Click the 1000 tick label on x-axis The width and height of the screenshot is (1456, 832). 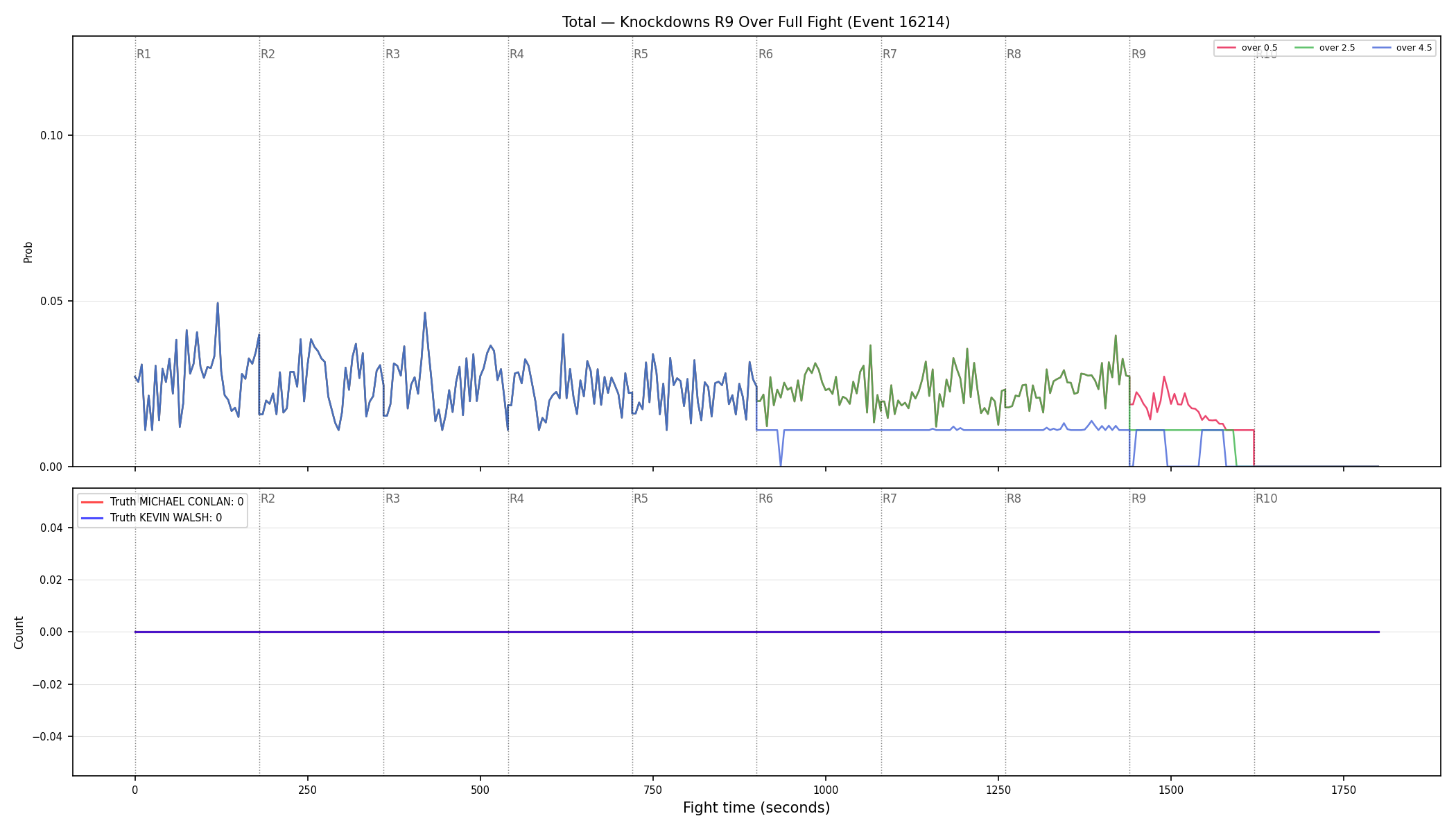825,790
